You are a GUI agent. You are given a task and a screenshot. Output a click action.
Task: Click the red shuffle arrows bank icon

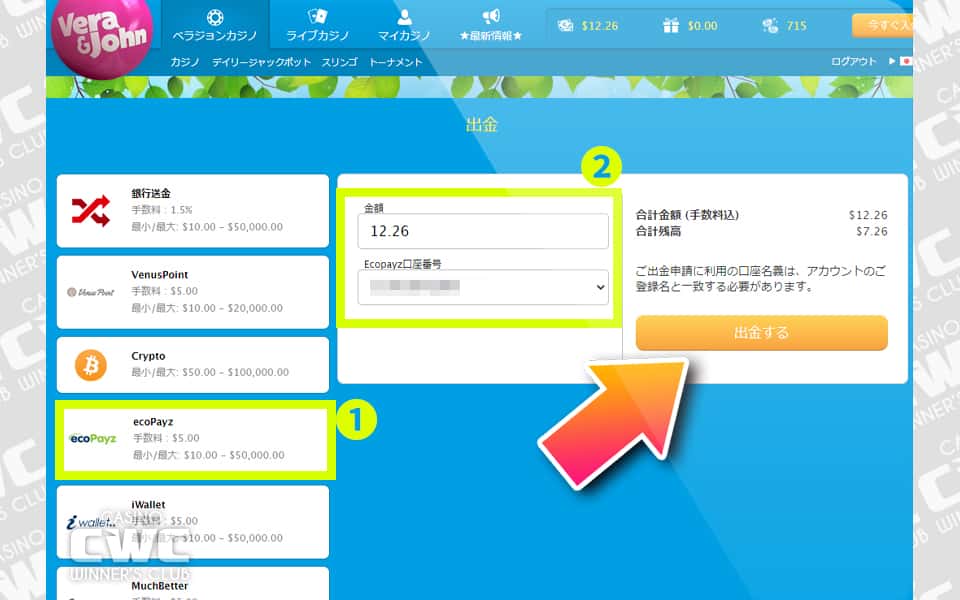[x=91, y=211]
